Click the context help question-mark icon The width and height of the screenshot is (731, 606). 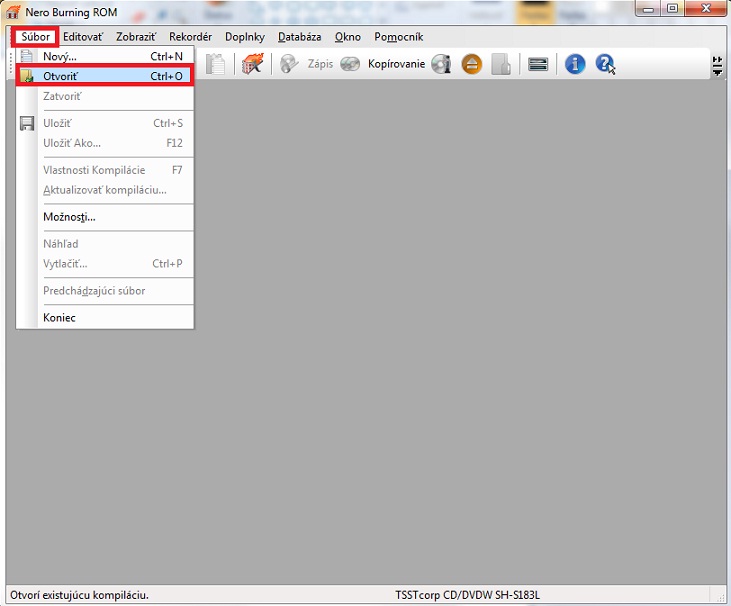(605, 64)
